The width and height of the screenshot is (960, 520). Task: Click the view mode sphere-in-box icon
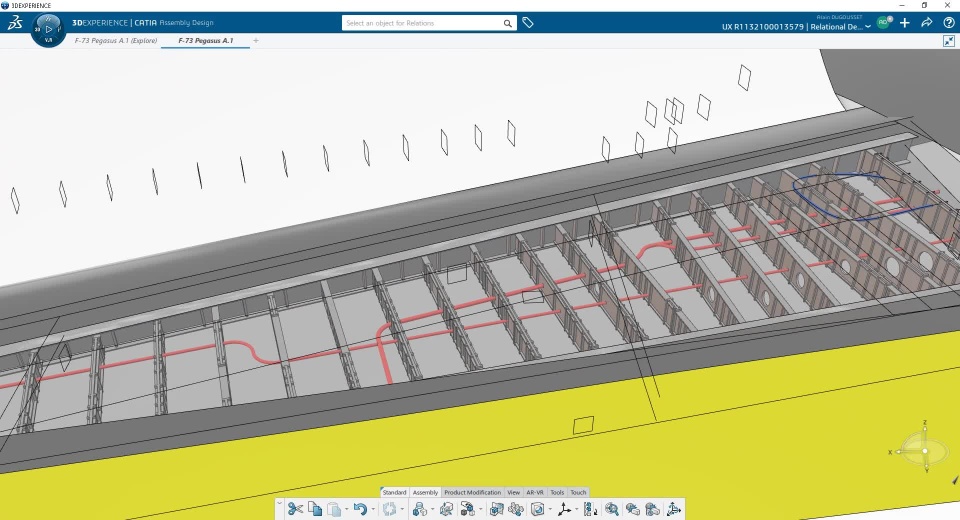(538, 509)
